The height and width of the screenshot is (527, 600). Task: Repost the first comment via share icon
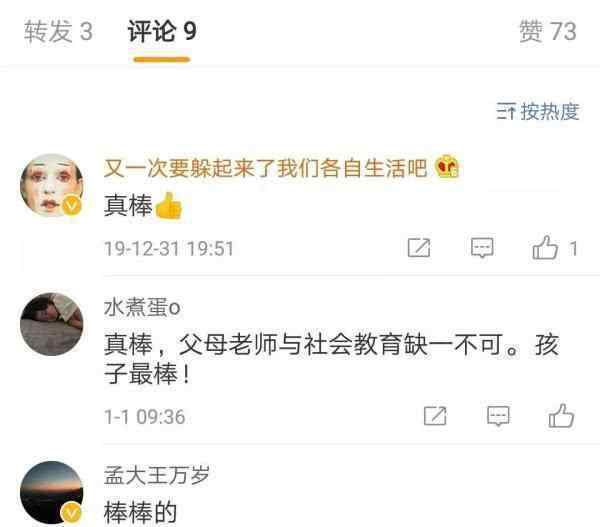point(419,248)
